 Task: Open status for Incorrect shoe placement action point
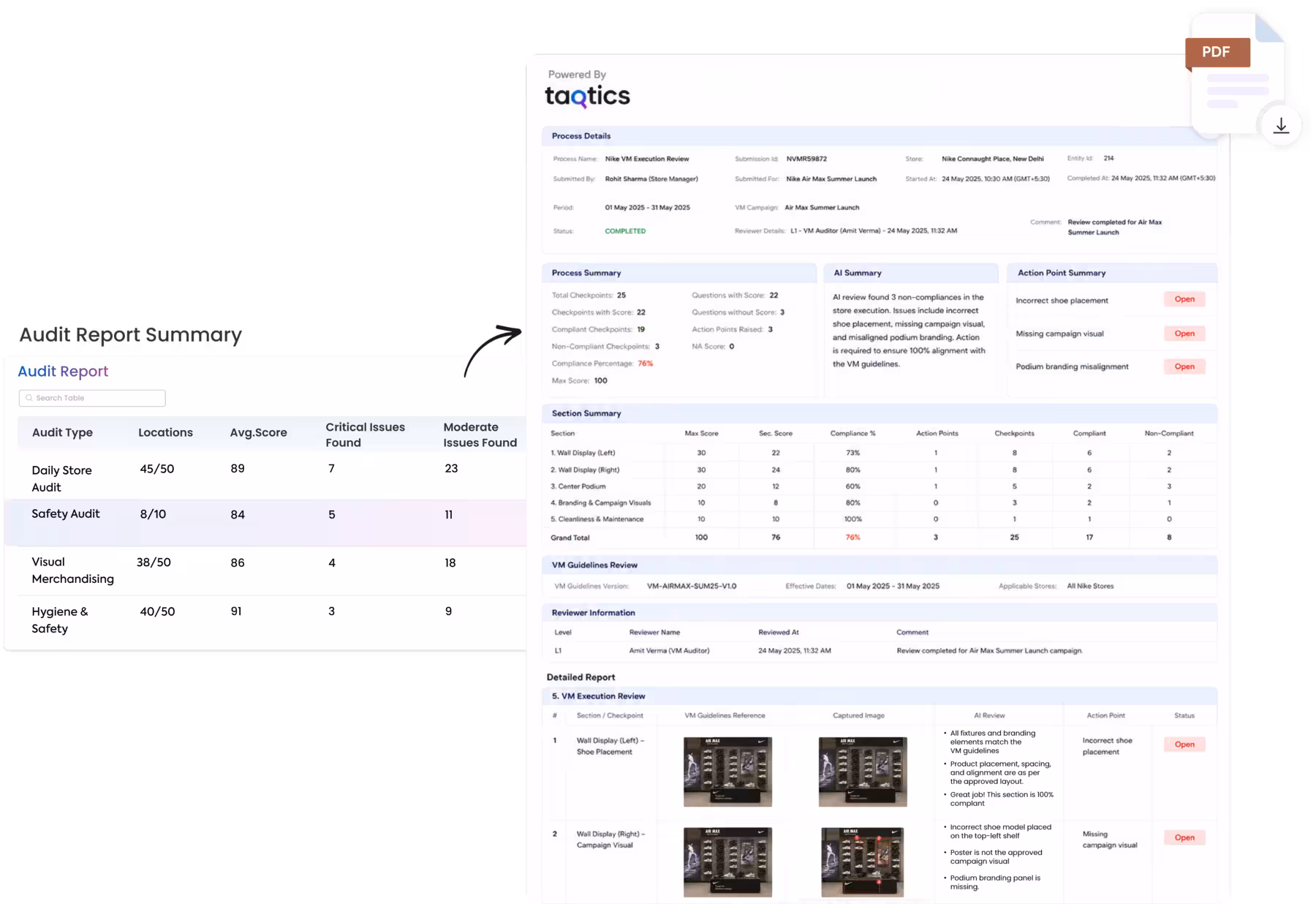coord(1184,299)
